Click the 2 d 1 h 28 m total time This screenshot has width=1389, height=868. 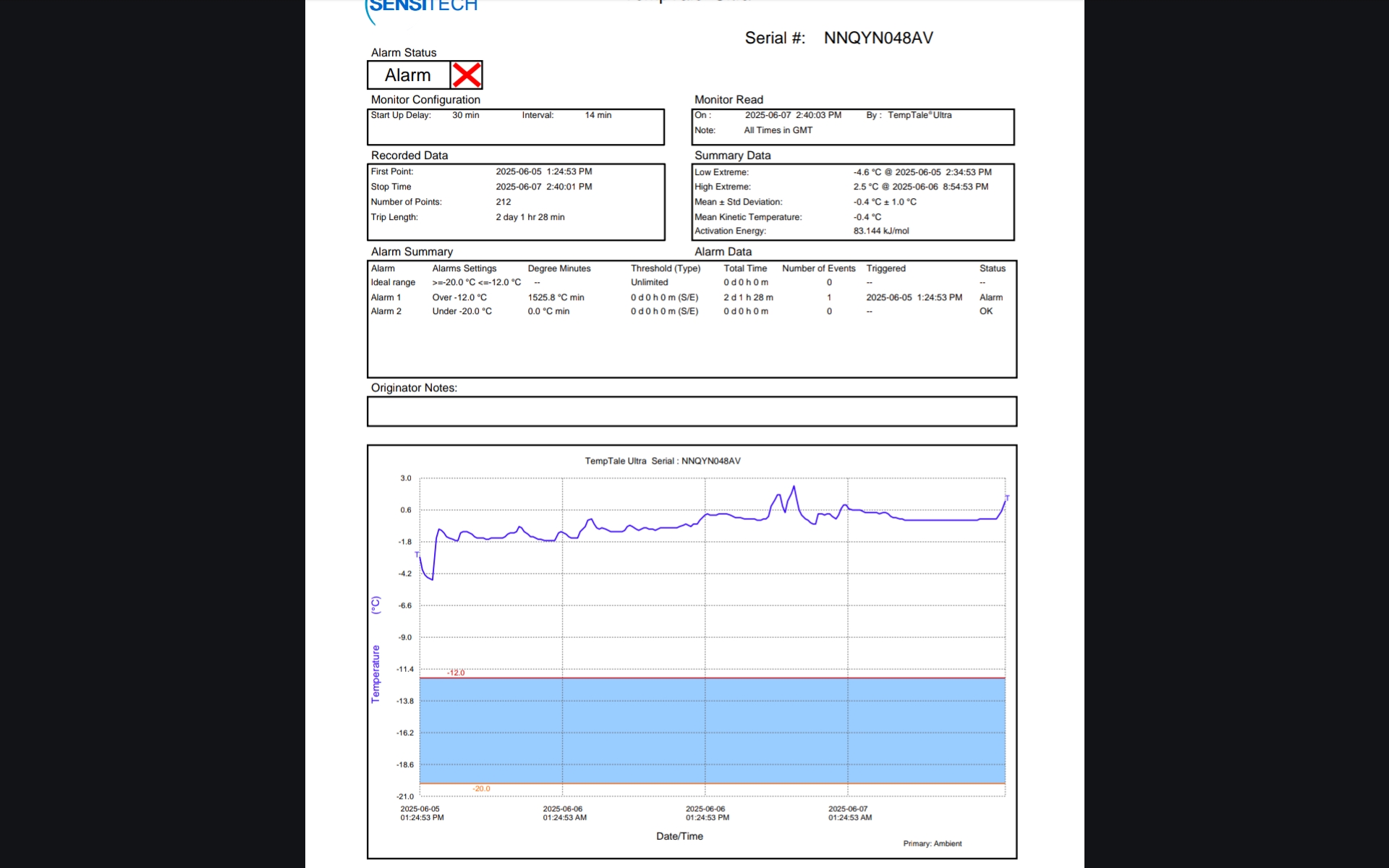click(748, 297)
